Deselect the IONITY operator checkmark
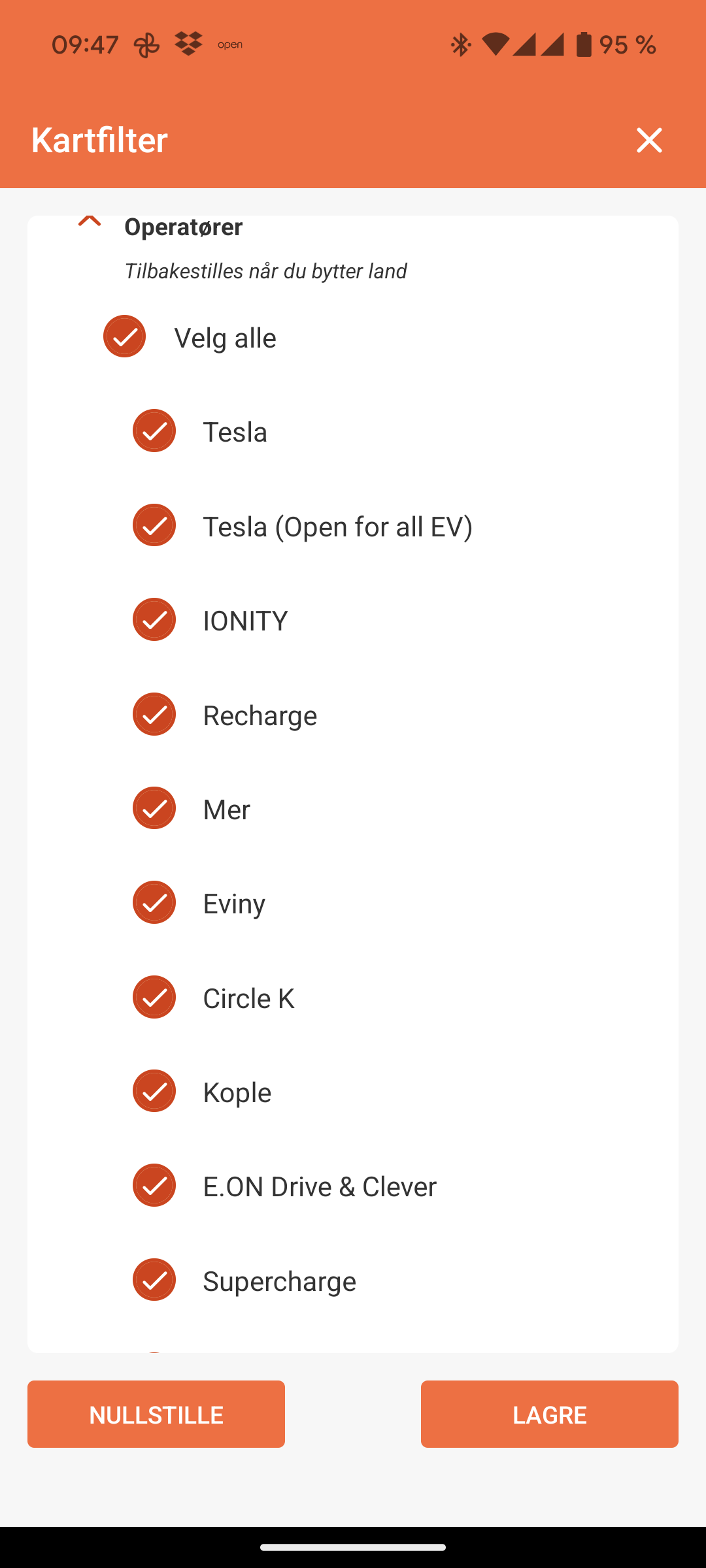The height and width of the screenshot is (1568, 706). coord(154,619)
